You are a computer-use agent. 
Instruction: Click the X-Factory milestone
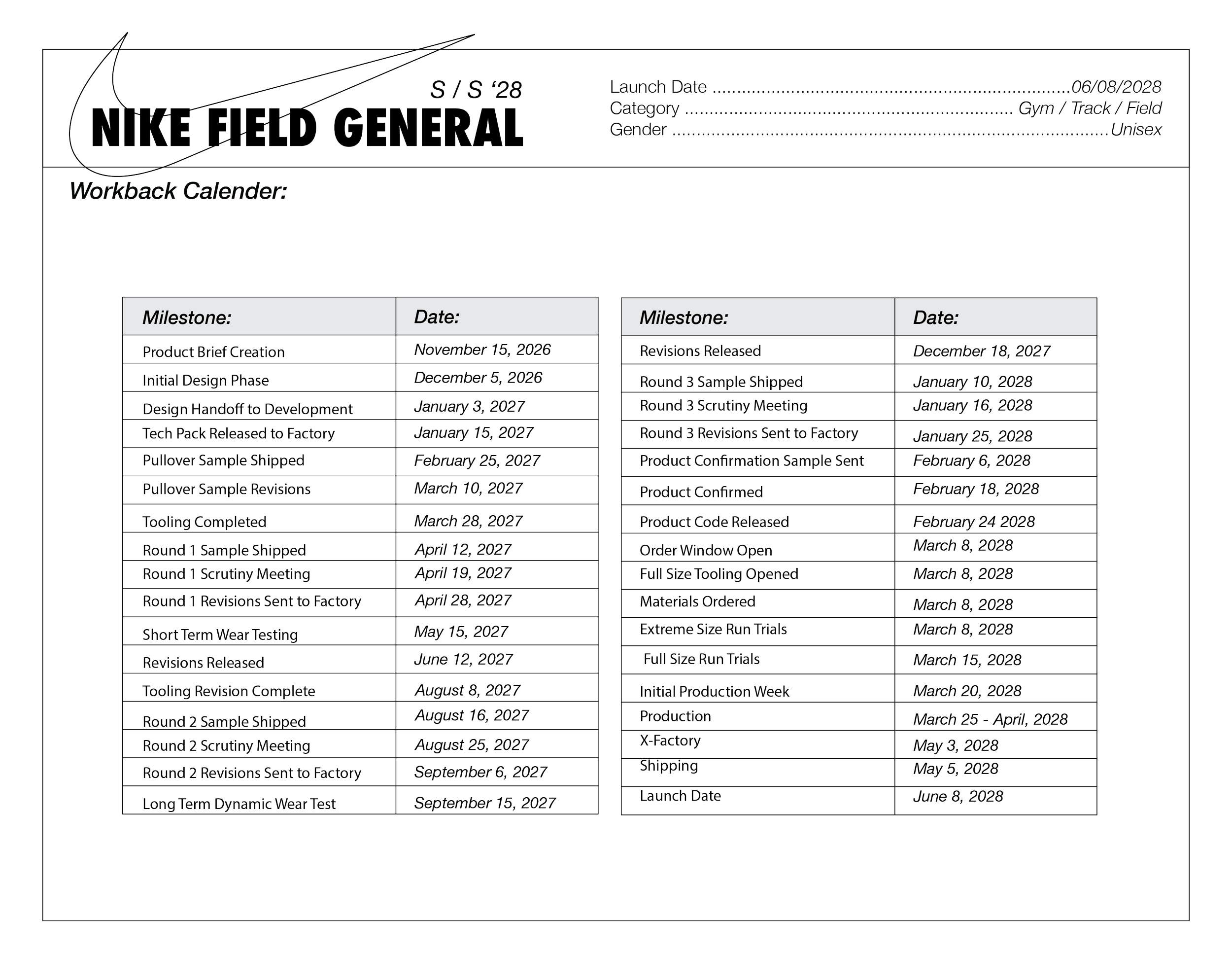670,741
